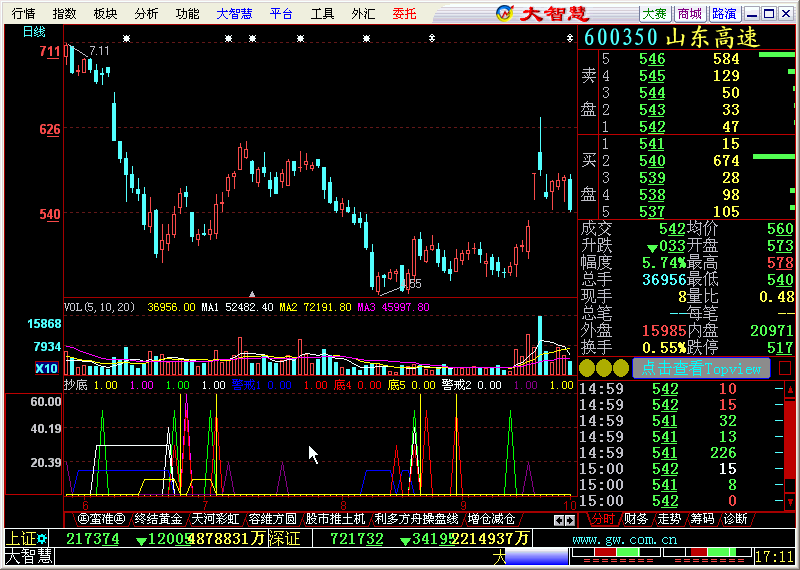
Task: Select the 股市推土机 indicator tab
Action: tap(335, 519)
